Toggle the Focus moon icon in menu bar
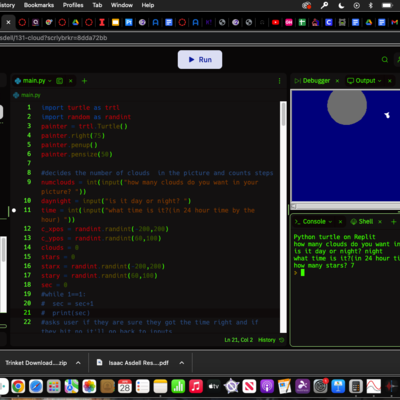400x400 pixels. pos(341,5)
